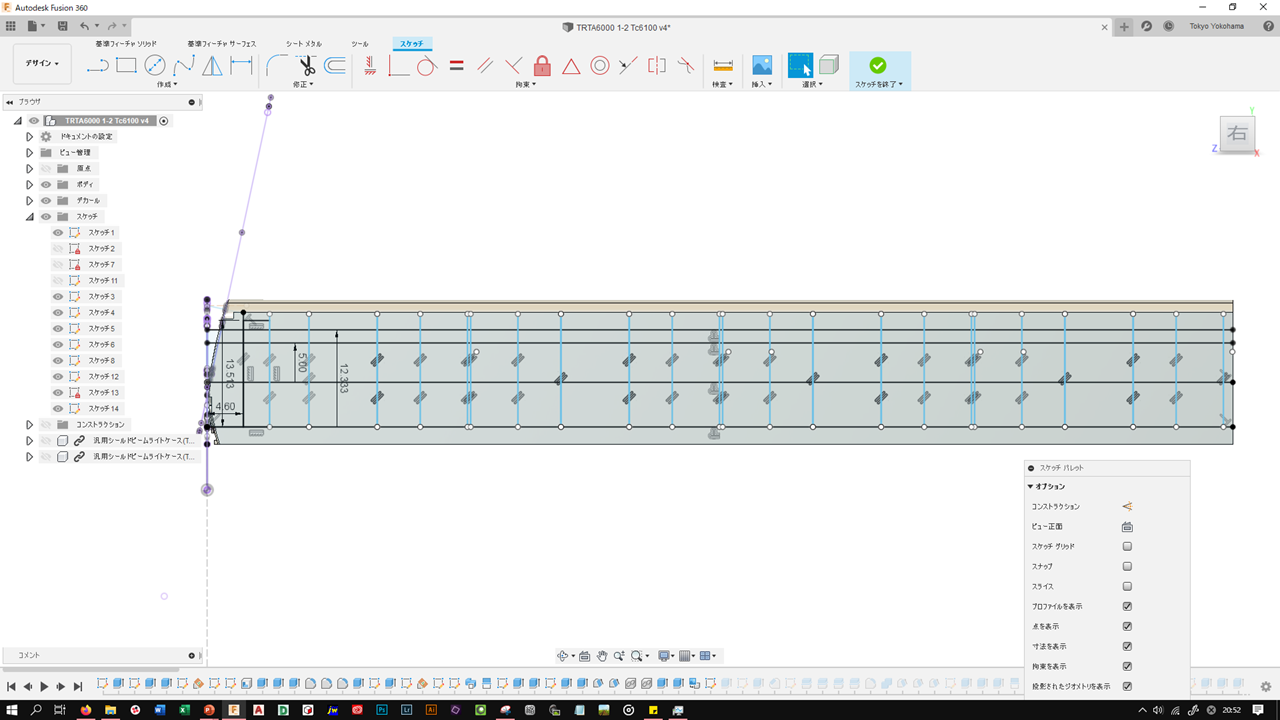Apply the Tangent constraint
Screen dimensions: 1280x720
427,66
